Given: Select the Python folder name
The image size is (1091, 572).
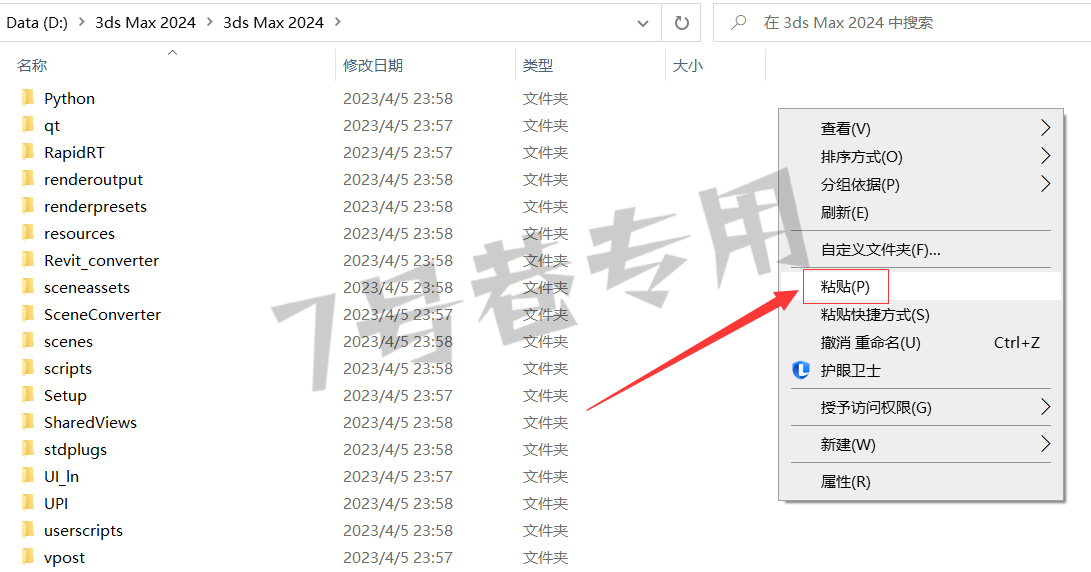Looking at the screenshot, I should point(70,98).
